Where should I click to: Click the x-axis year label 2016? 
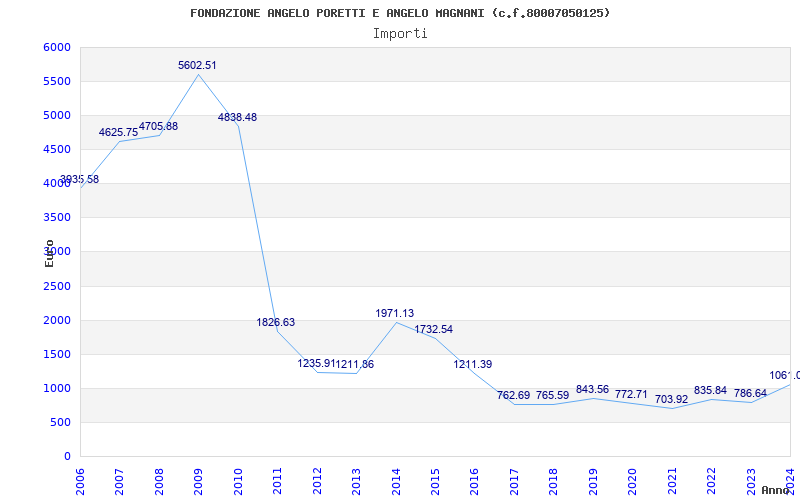coord(474,482)
